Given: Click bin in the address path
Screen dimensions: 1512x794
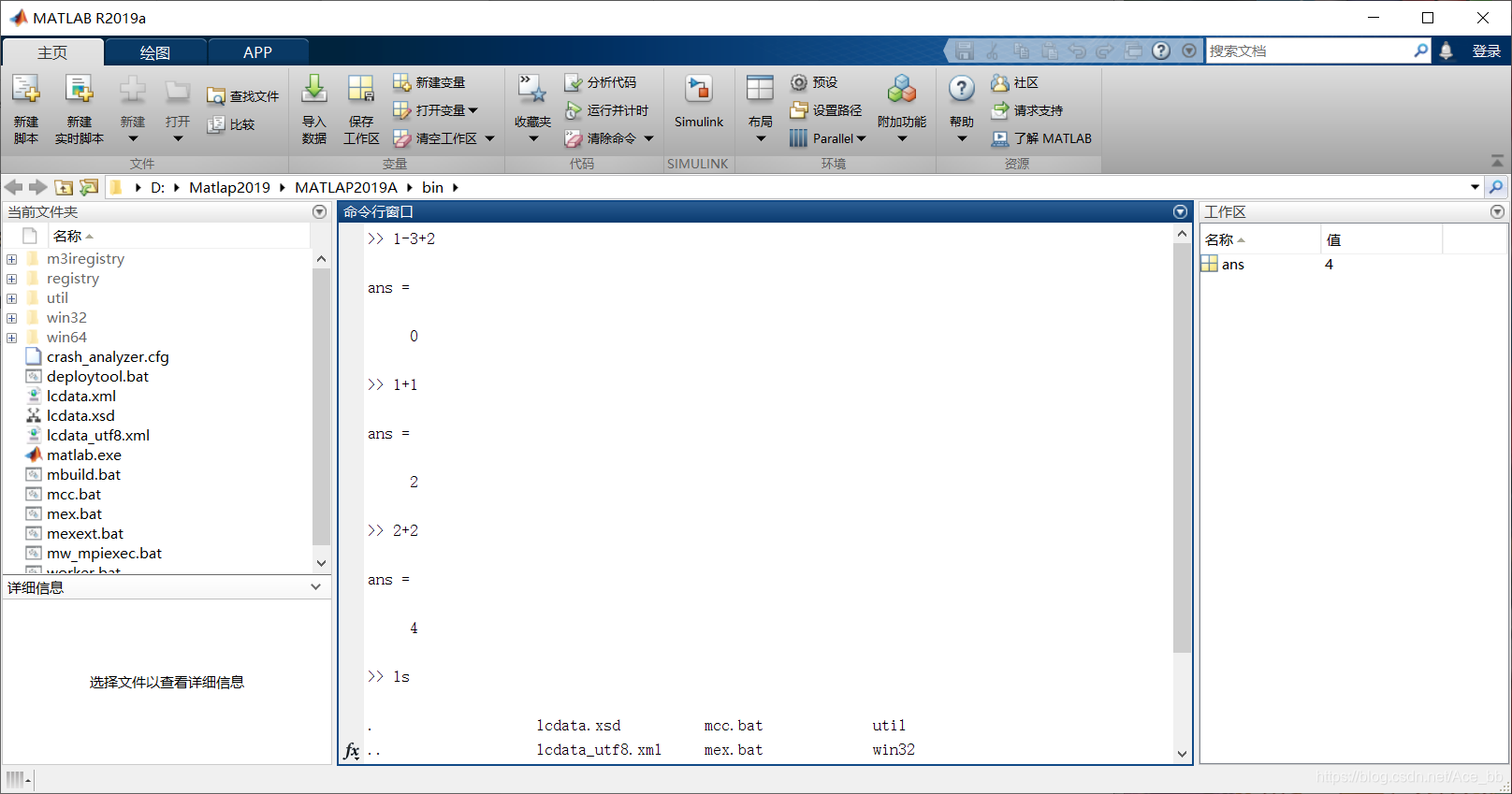Looking at the screenshot, I should [432, 187].
